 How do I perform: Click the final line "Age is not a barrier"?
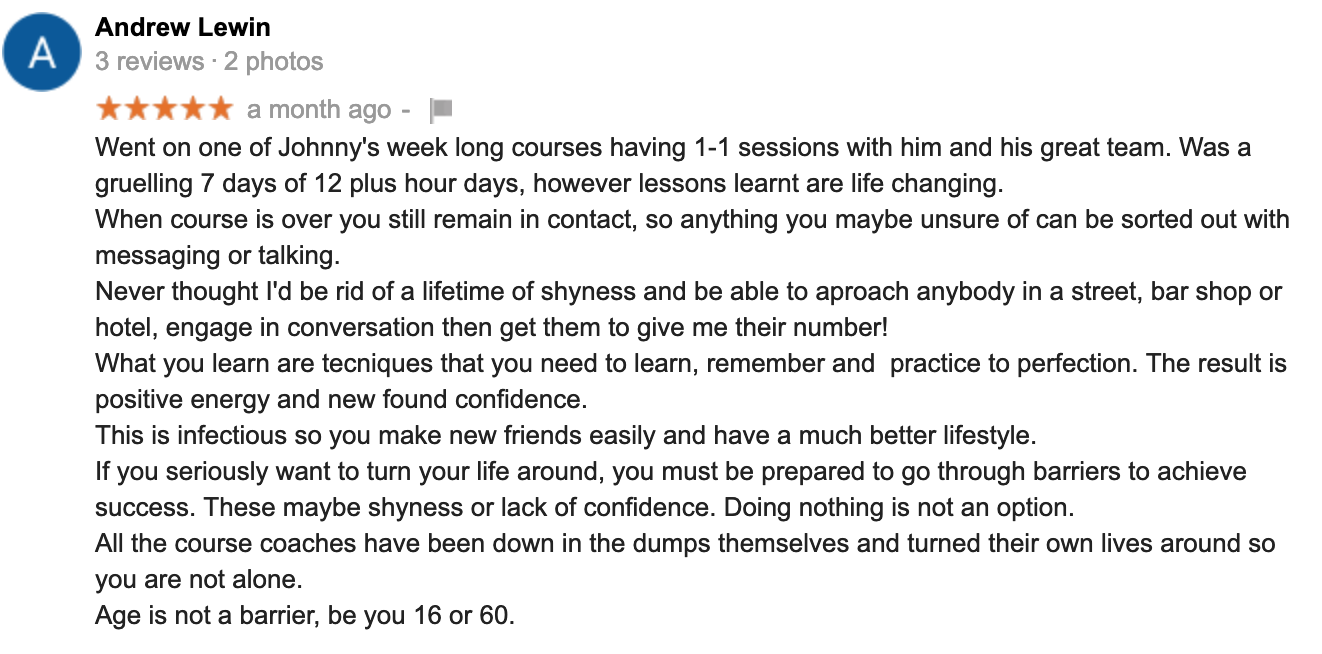pos(305,616)
